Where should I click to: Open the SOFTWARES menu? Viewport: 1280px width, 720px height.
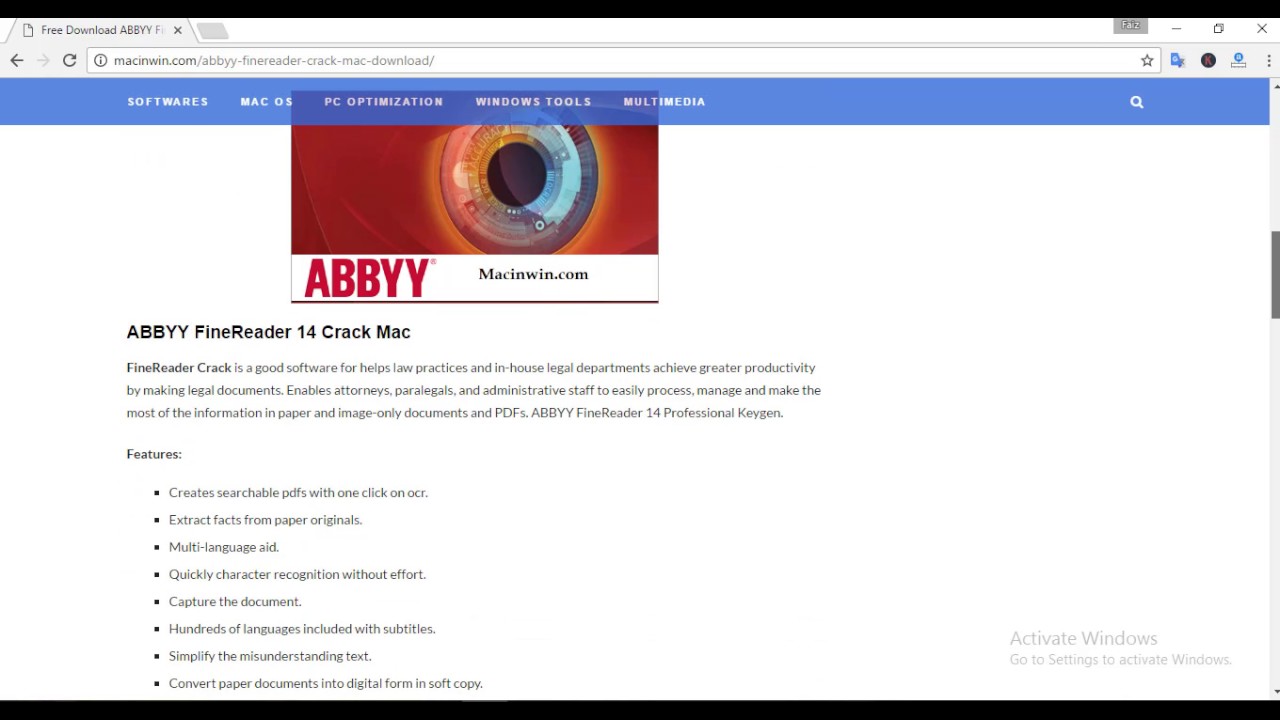tap(168, 101)
